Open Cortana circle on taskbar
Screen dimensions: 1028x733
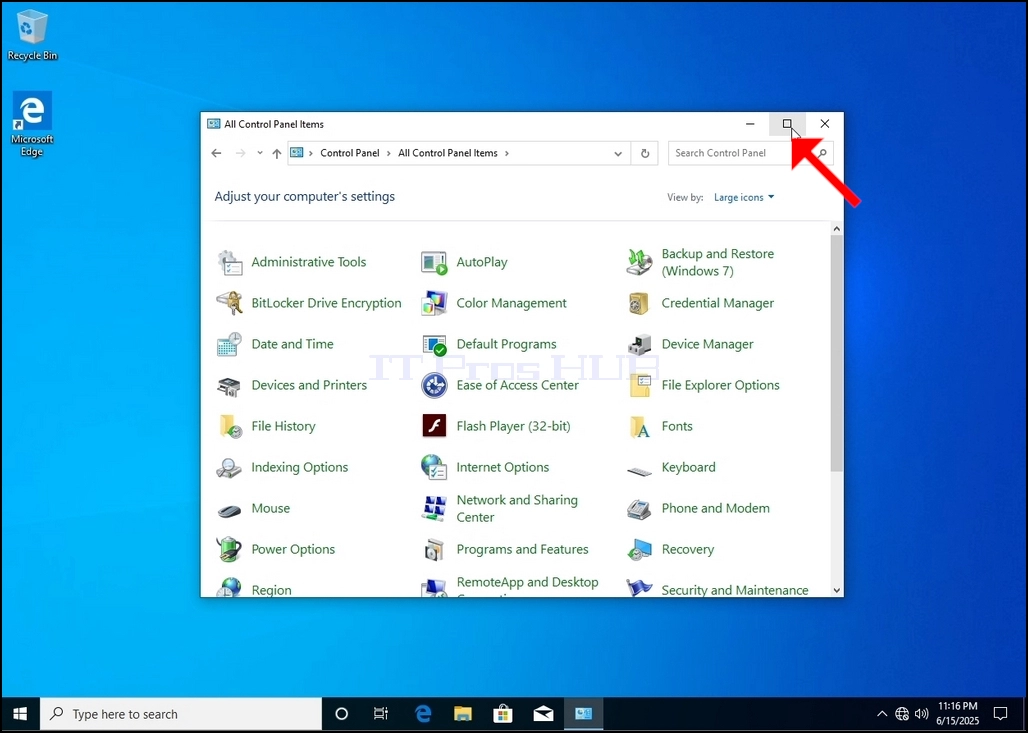pos(342,714)
